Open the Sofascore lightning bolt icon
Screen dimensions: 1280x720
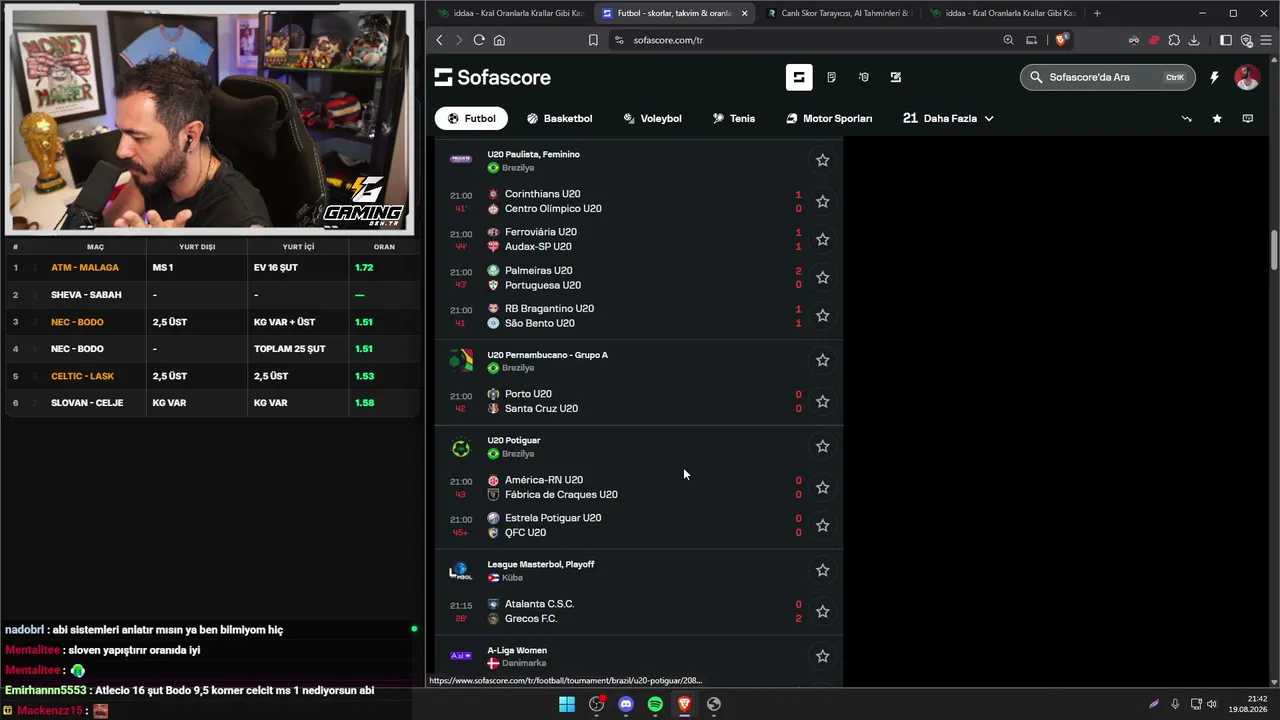[1214, 77]
